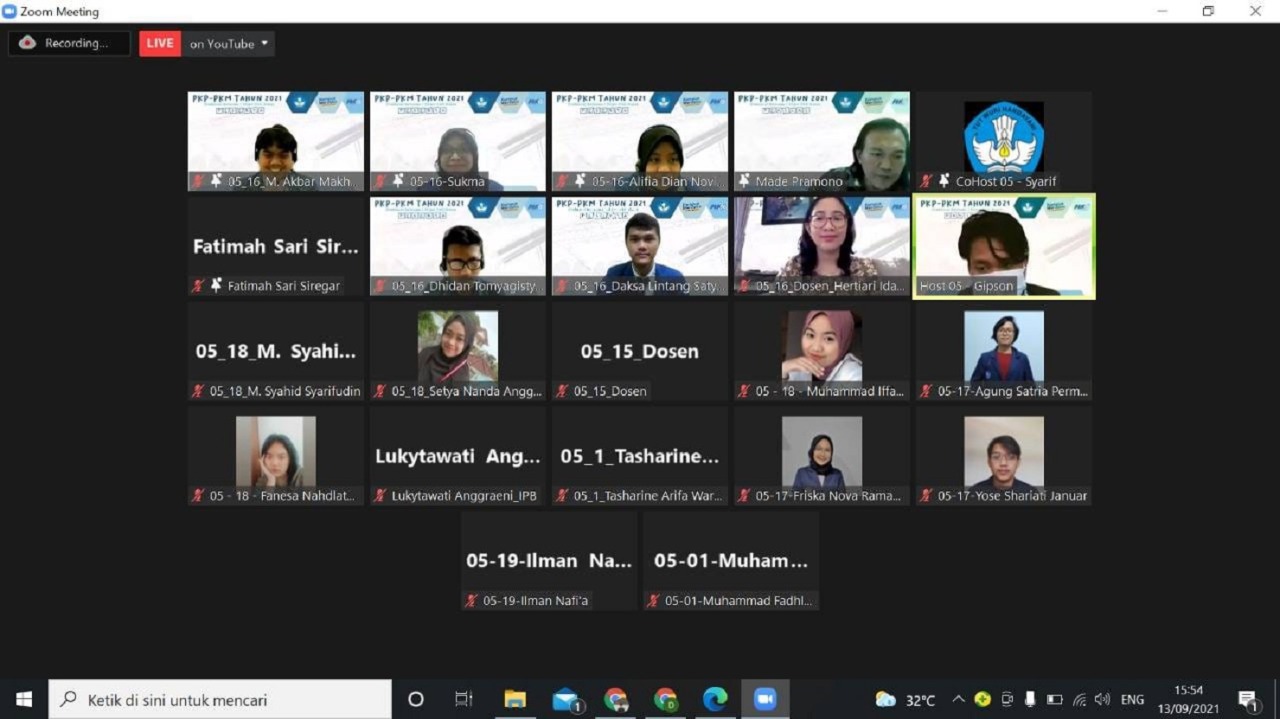1280x719 pixels.
Task: Select Lukytawati Anggraeni_IPB participant tile
Action: pyautogui.click(x=457, y=456)
